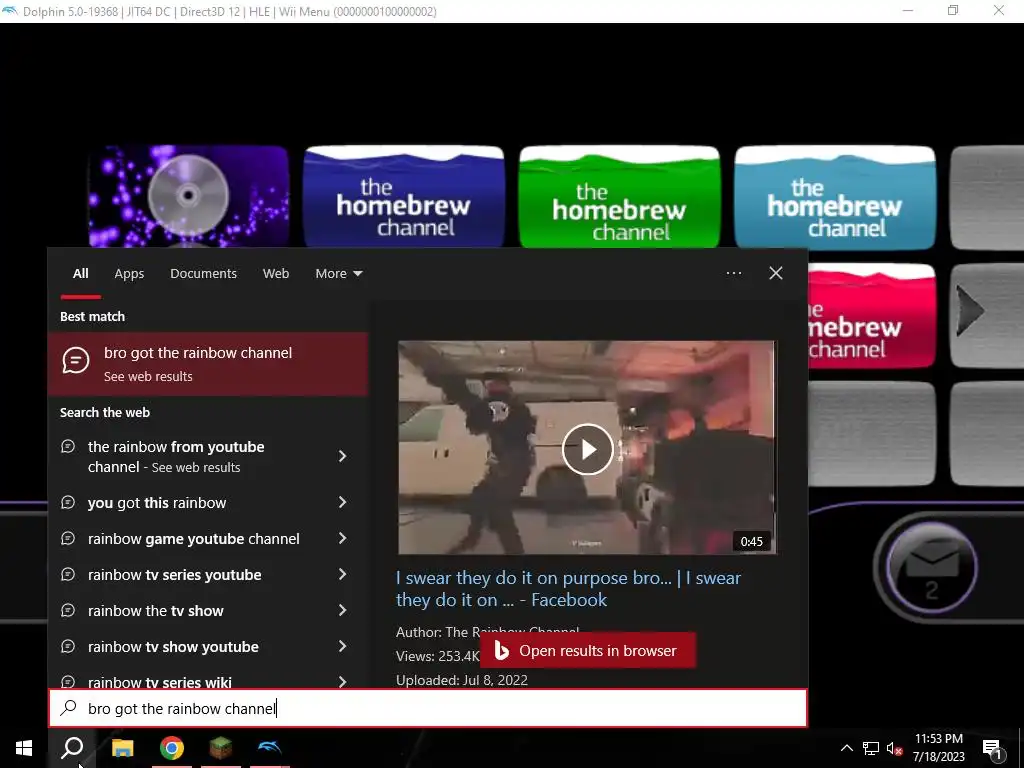1024x768 pixels.
Task: Launch the dark blue homebrew channel
Action: click(x=404, y=196)
